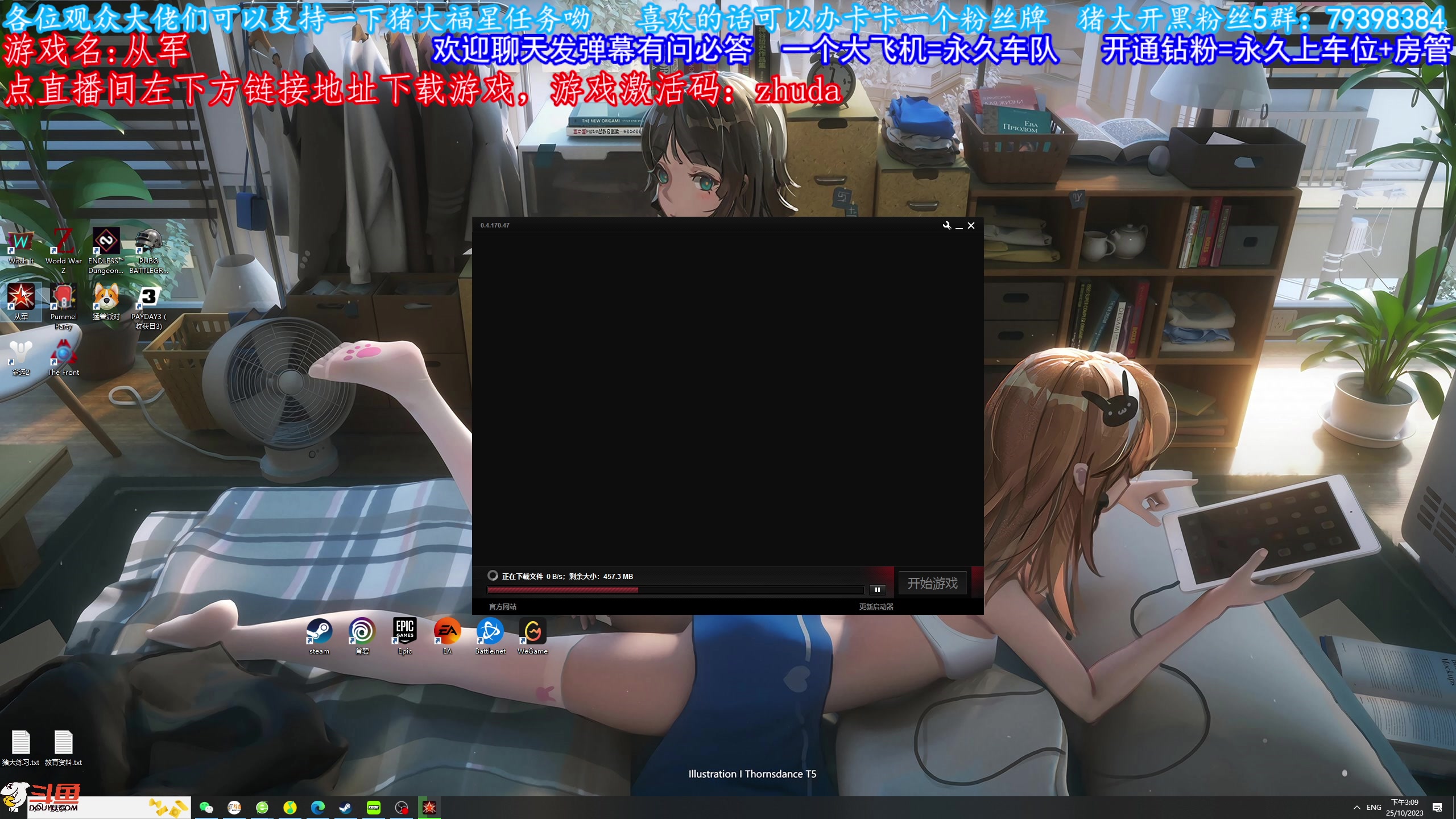Select the Epic Games desktop shortcut

tap(405, 636)
